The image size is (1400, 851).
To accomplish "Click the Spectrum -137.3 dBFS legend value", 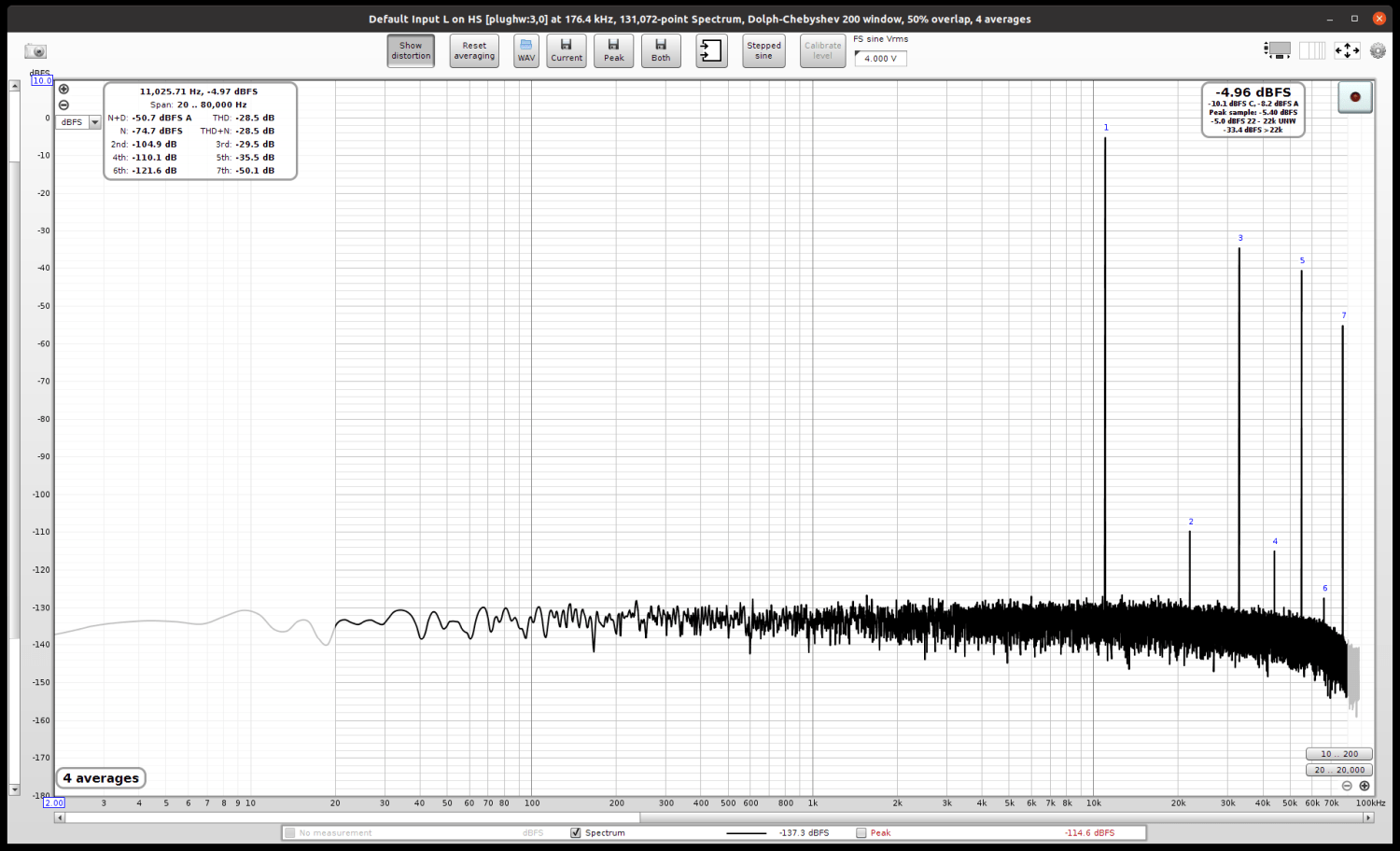I will [804, 832].
